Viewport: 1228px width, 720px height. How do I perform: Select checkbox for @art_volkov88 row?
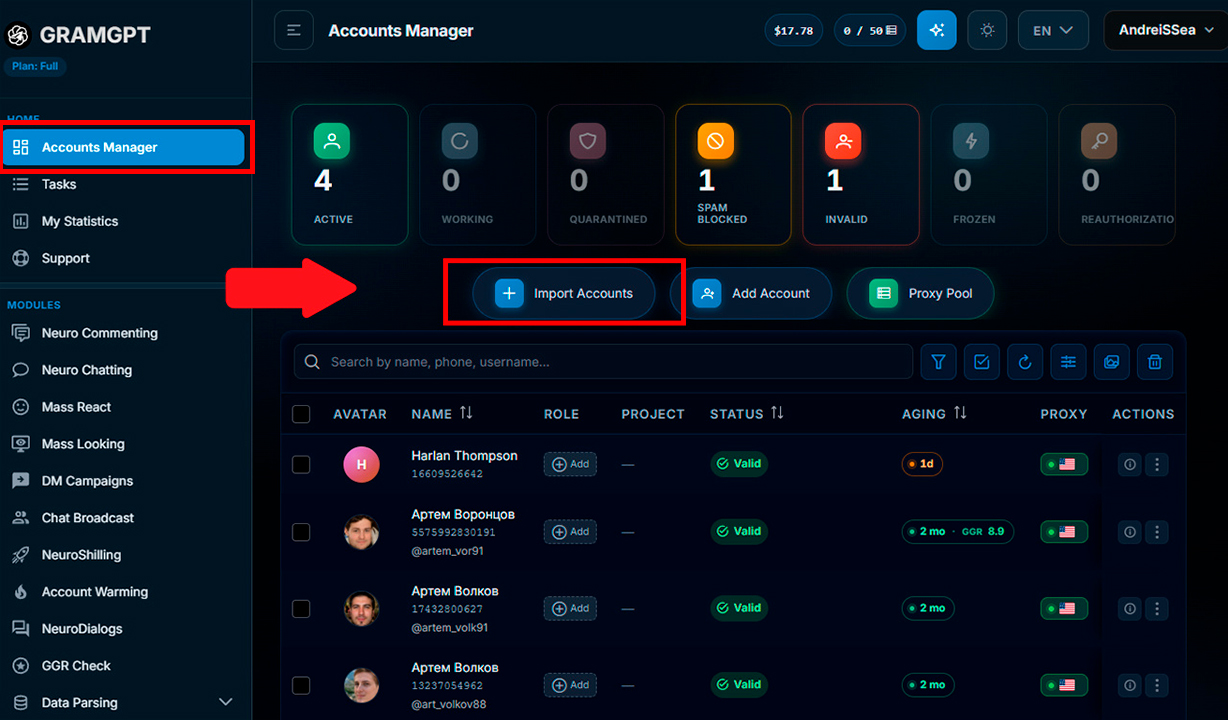[301, 685]
